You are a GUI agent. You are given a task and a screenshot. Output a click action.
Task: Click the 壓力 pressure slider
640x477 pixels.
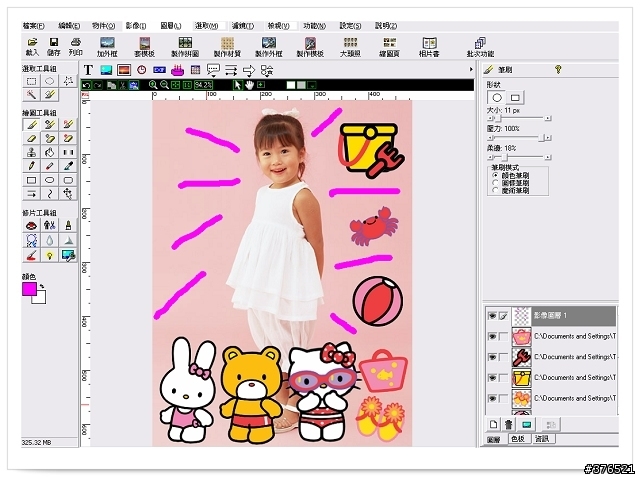point(519,138)
